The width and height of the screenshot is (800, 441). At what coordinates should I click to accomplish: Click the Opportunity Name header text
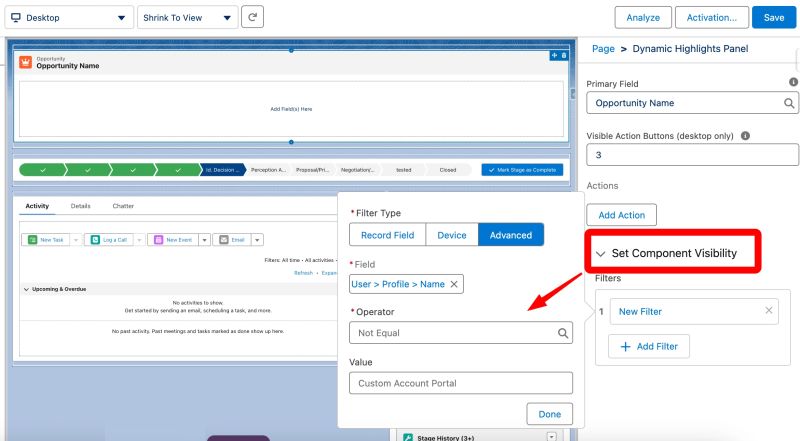(x=68, y=66)
